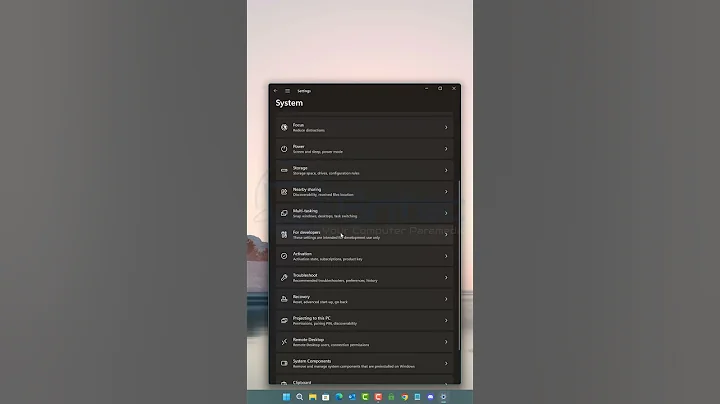
Task: Expand the Projecting to this PC chevron
Action: [x=446, y=320]
